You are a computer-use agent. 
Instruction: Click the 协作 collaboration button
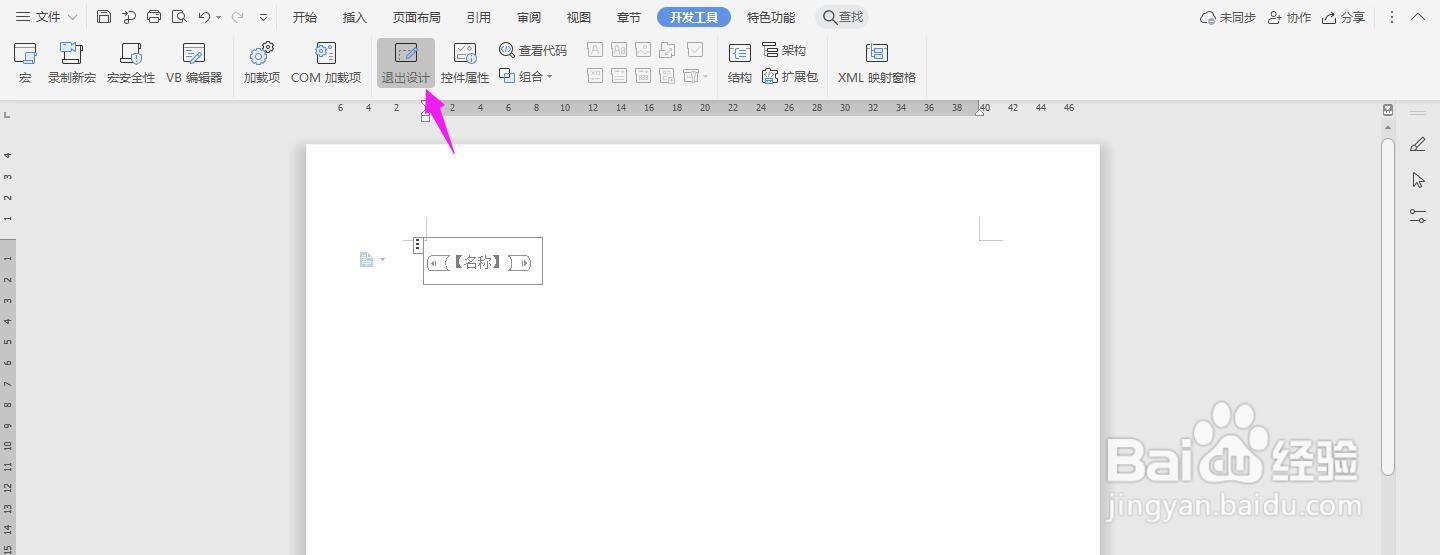(1289, 17)
